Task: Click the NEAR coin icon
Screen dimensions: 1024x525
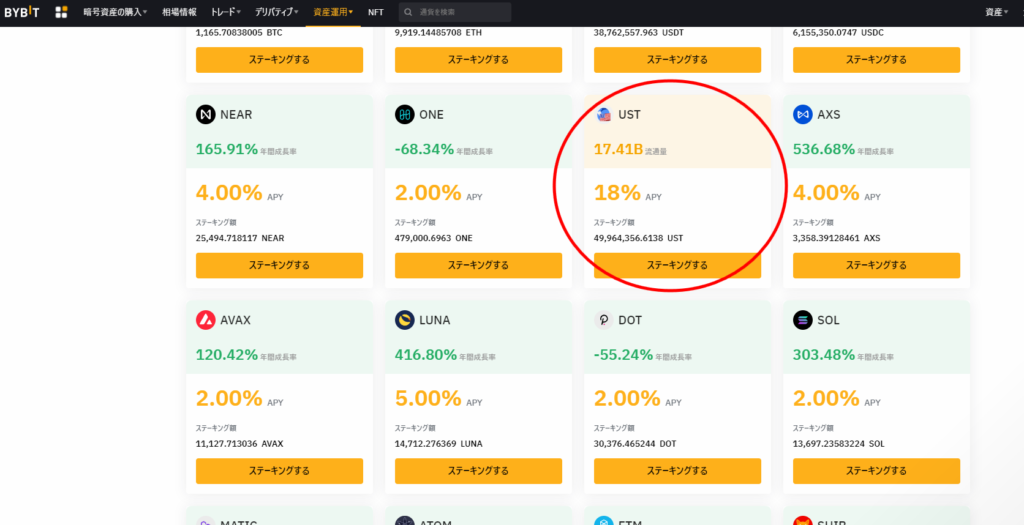Action: tap(205, 114)
